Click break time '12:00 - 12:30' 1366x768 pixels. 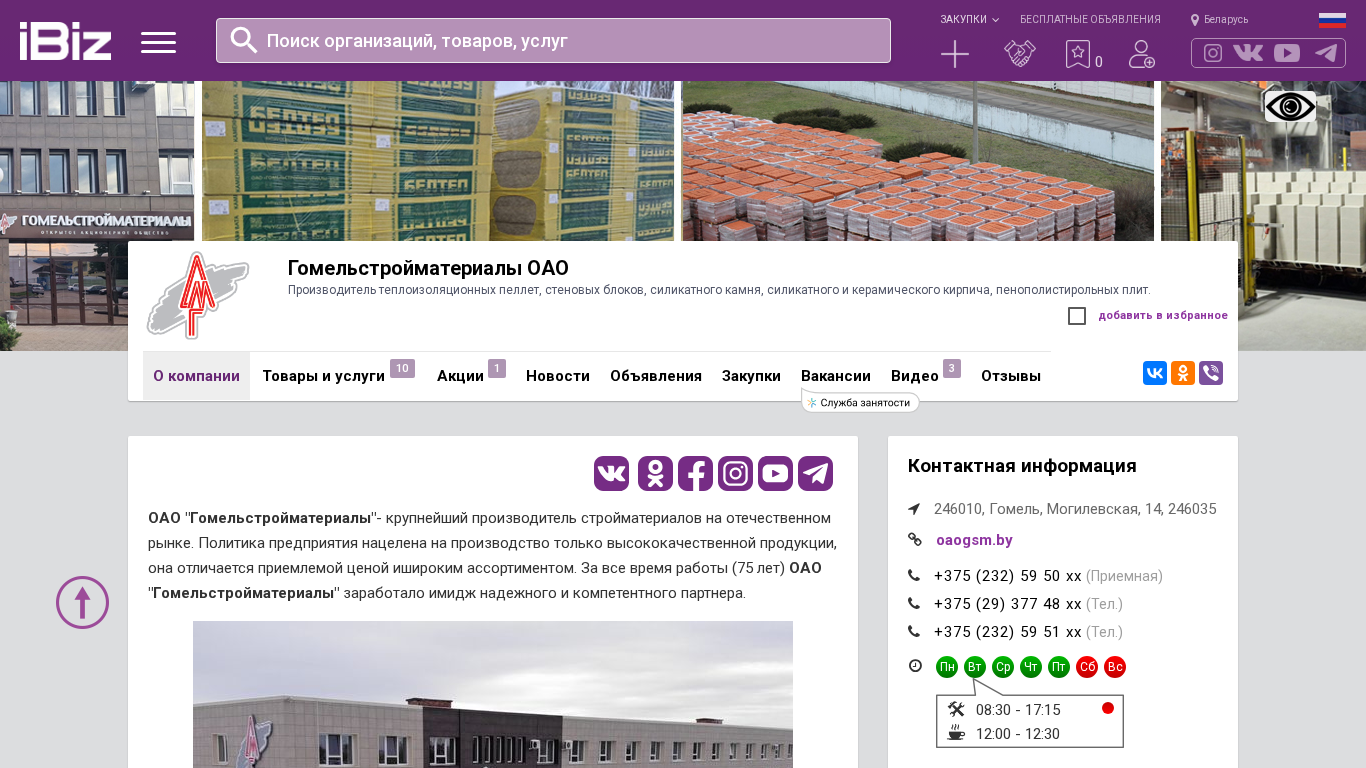click(1018, 734)
